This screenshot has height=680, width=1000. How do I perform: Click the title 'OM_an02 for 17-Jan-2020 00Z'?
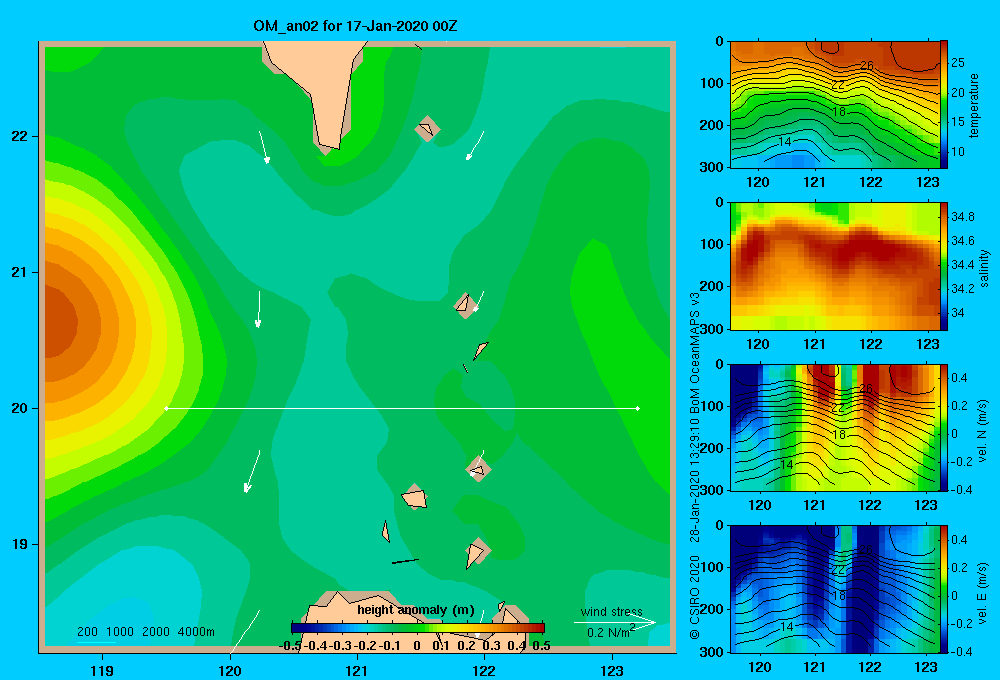(x=355, y=26)
